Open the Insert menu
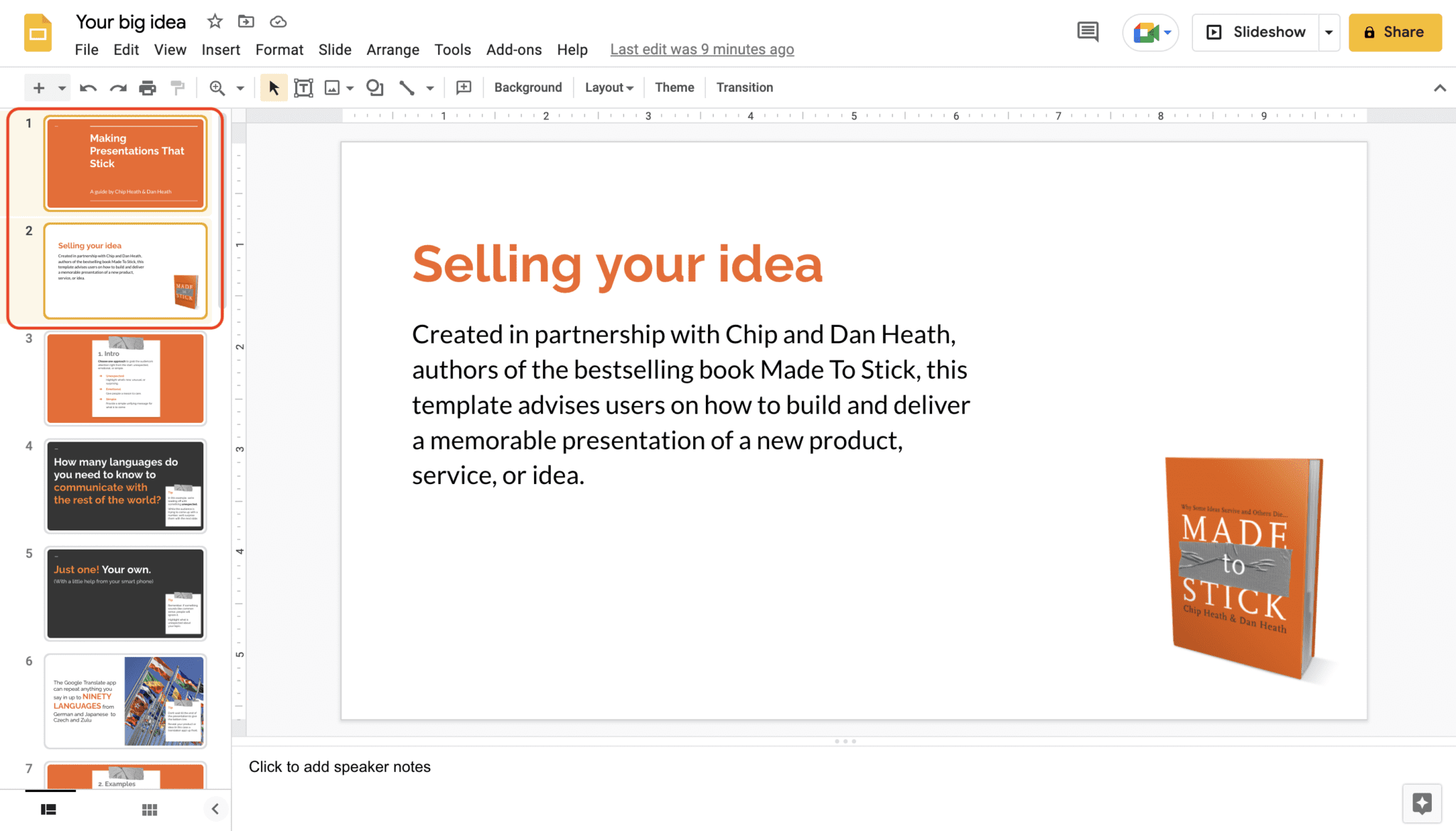 point(221,50)
